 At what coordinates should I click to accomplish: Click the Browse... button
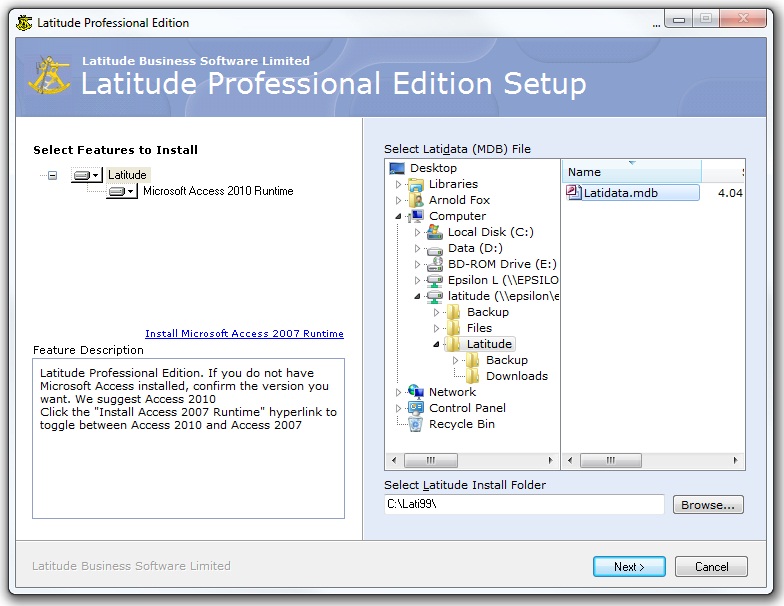(x=708, y=505)
